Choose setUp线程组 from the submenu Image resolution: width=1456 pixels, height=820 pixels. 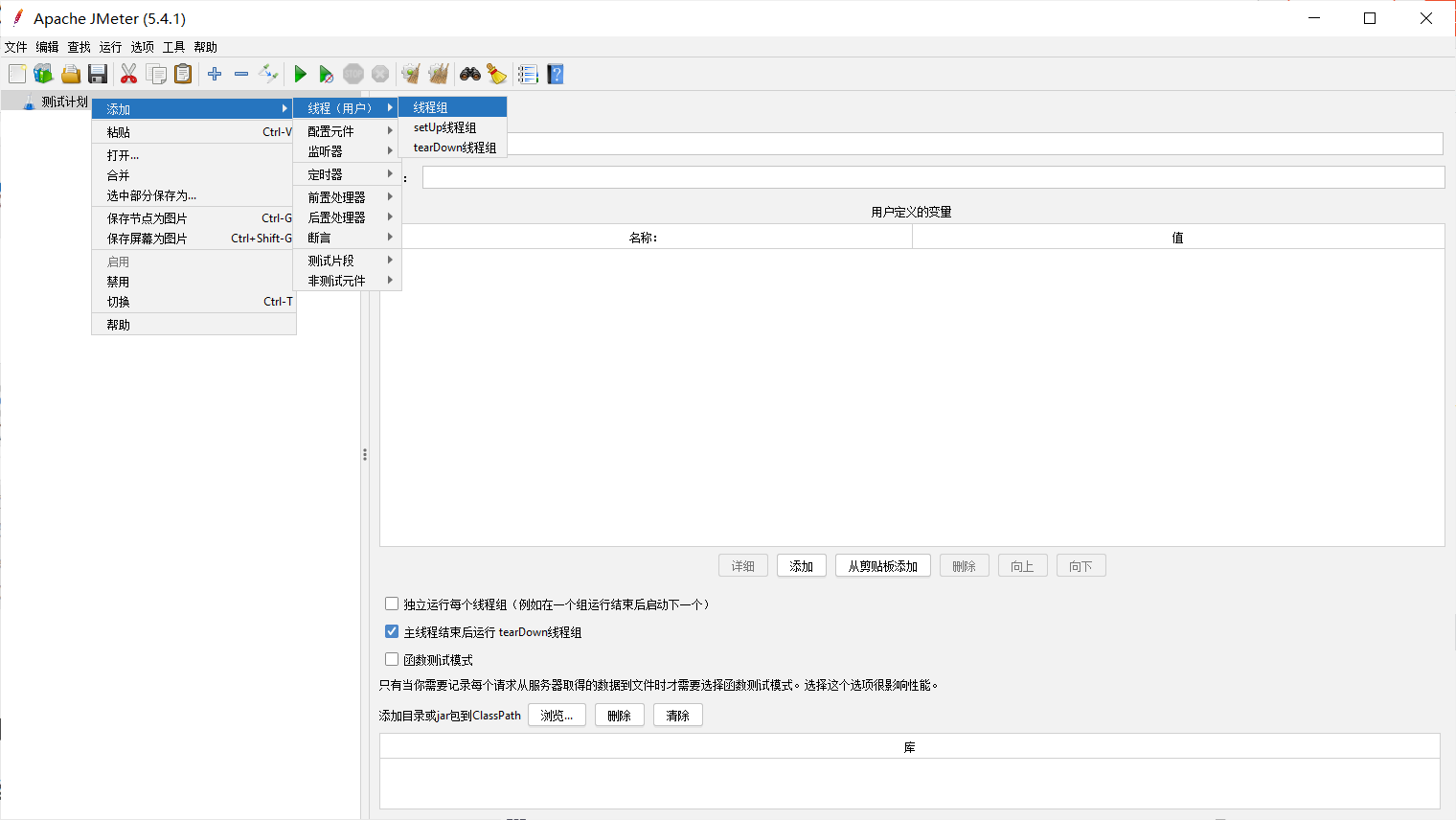coord(453,127)
